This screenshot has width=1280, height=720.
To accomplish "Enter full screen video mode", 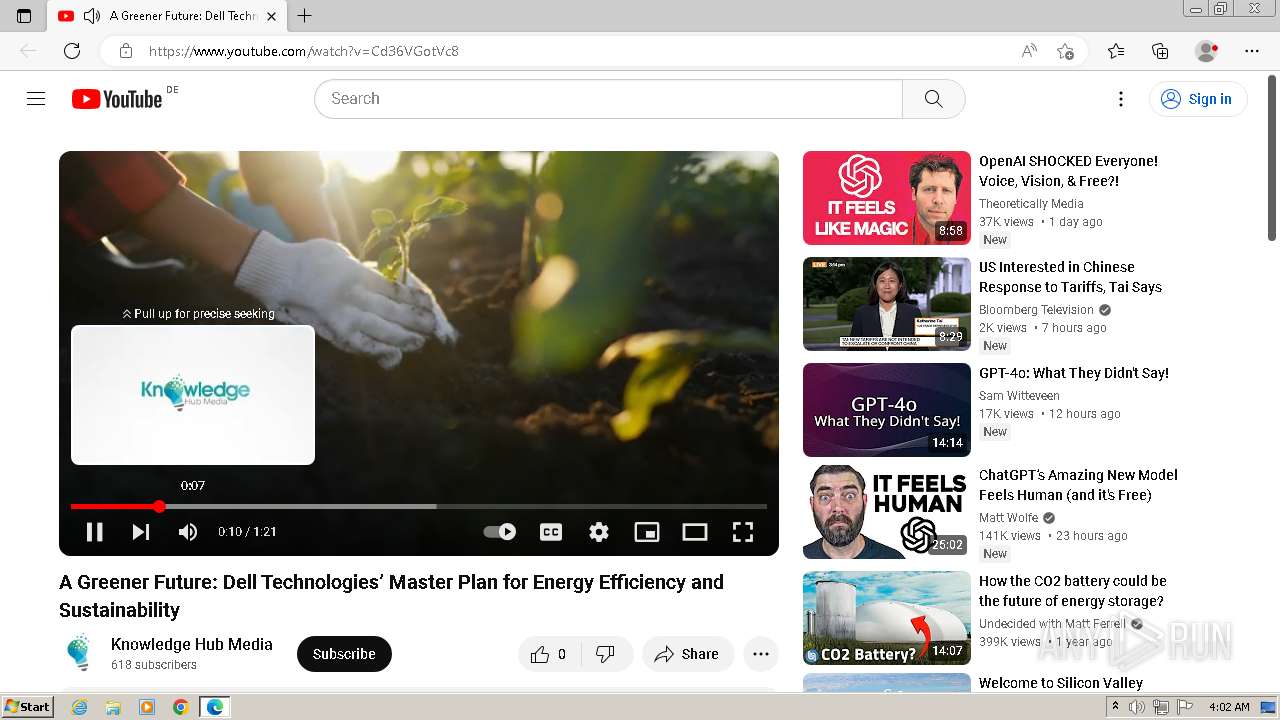I will tap(743, 532).
